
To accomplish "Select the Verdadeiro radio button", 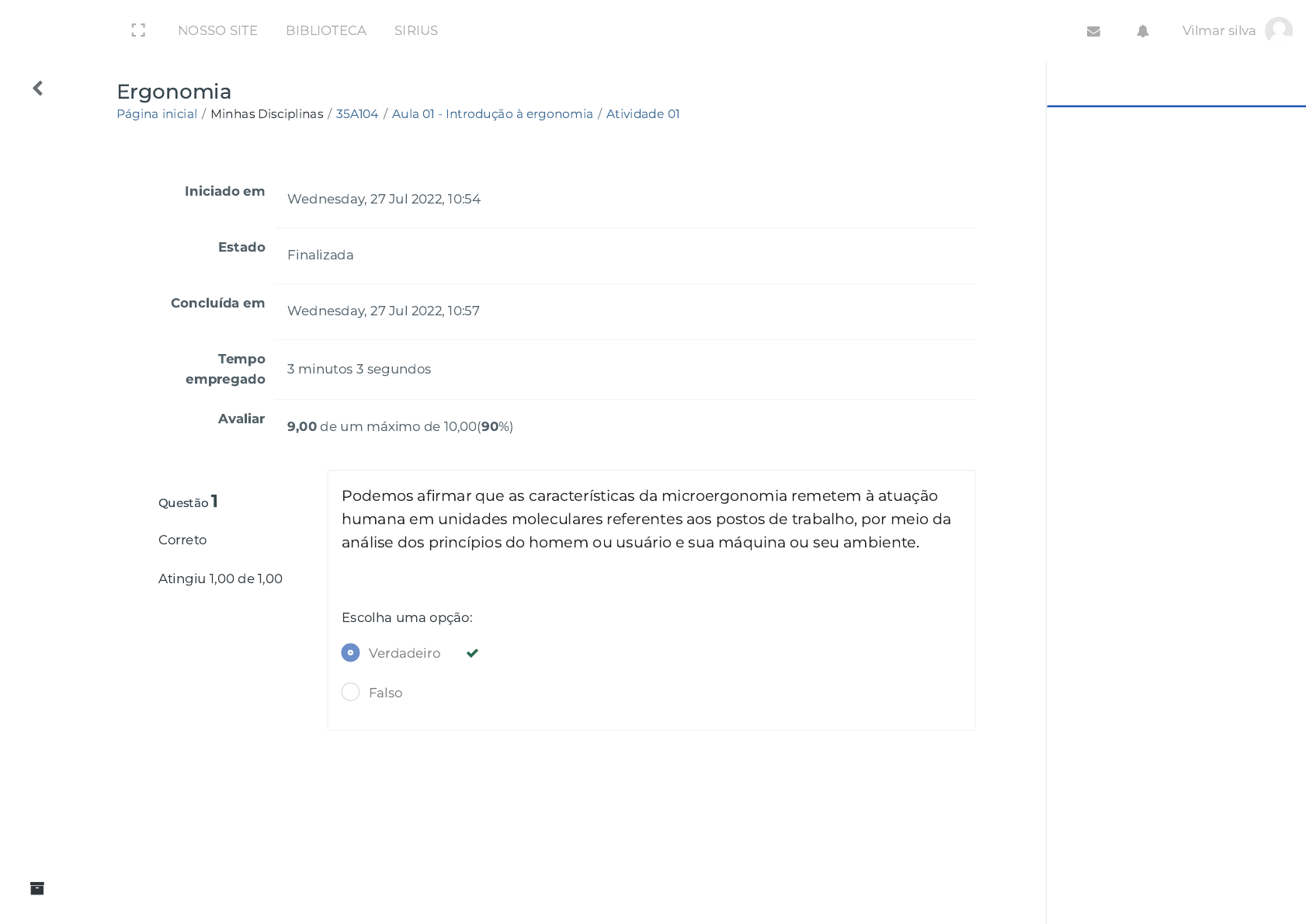I will [x=350, y=652].
